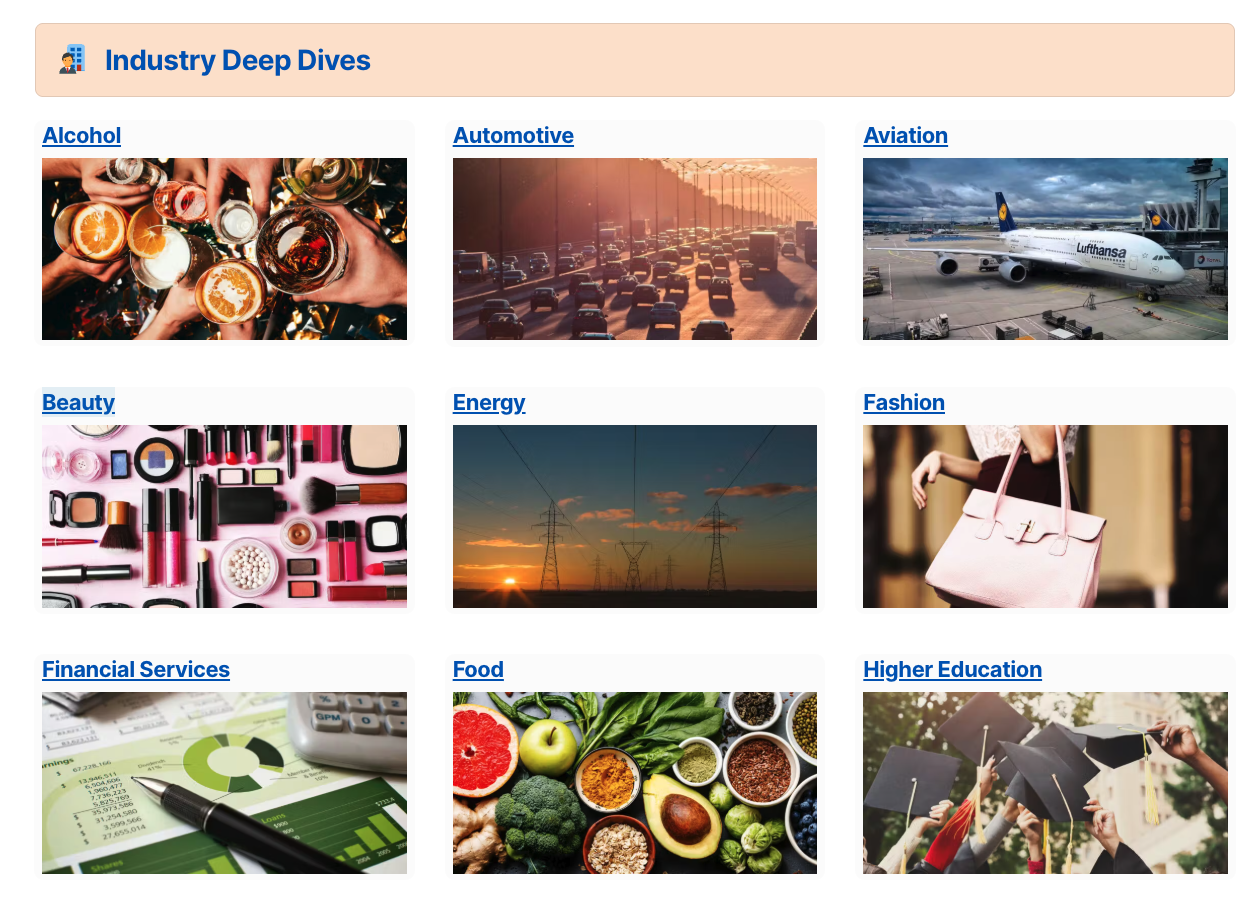
Task: Go to the Aviation deep dive link
Action: pos(905,136)
